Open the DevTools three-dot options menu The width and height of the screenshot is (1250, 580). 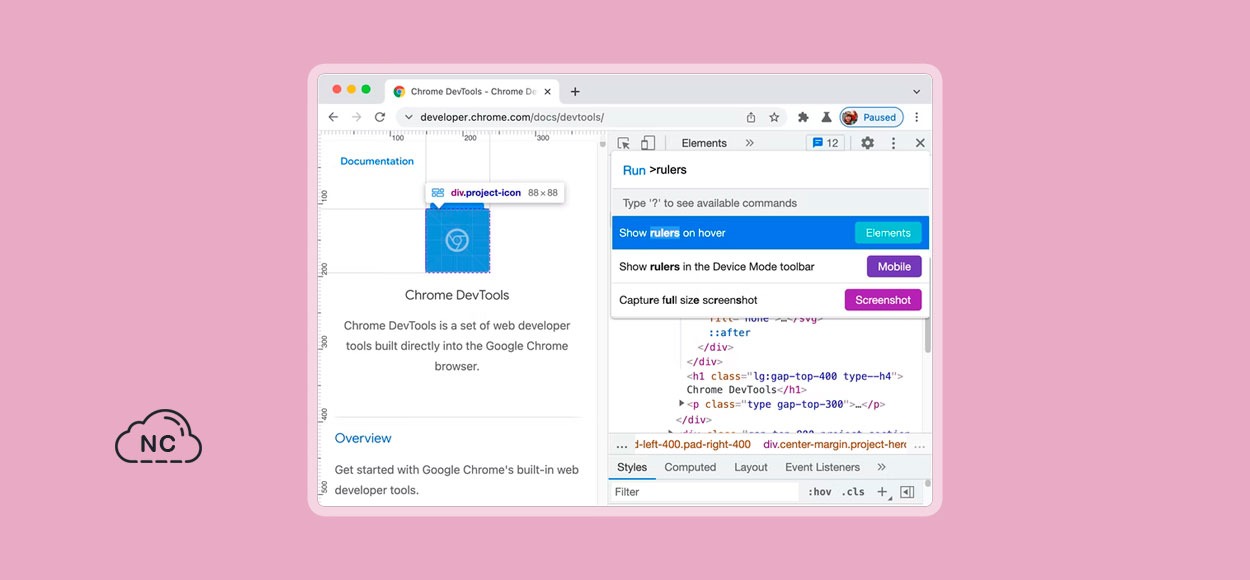tap(894, 143)
